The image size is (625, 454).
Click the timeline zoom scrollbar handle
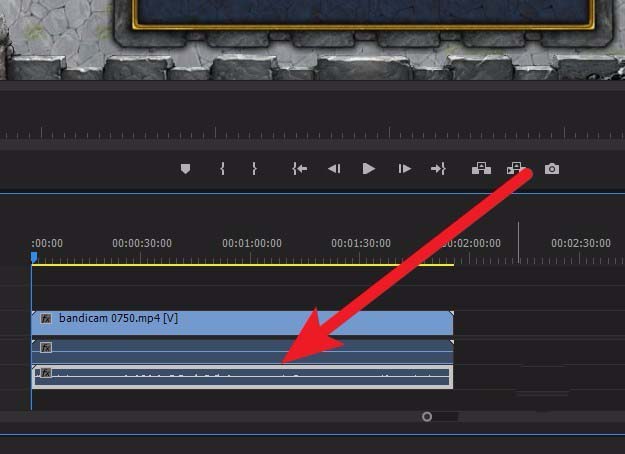[x=427, y=416]
